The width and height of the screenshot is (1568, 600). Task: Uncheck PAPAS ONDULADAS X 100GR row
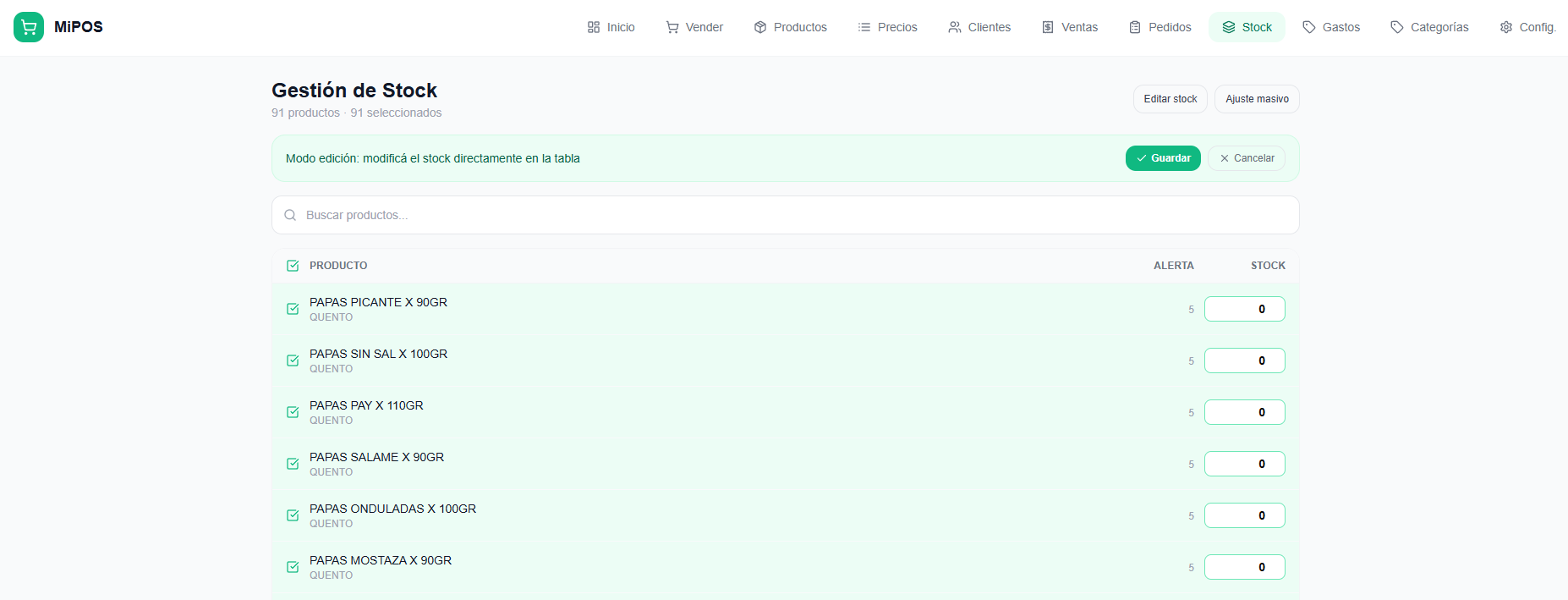[x=293, y=515]
